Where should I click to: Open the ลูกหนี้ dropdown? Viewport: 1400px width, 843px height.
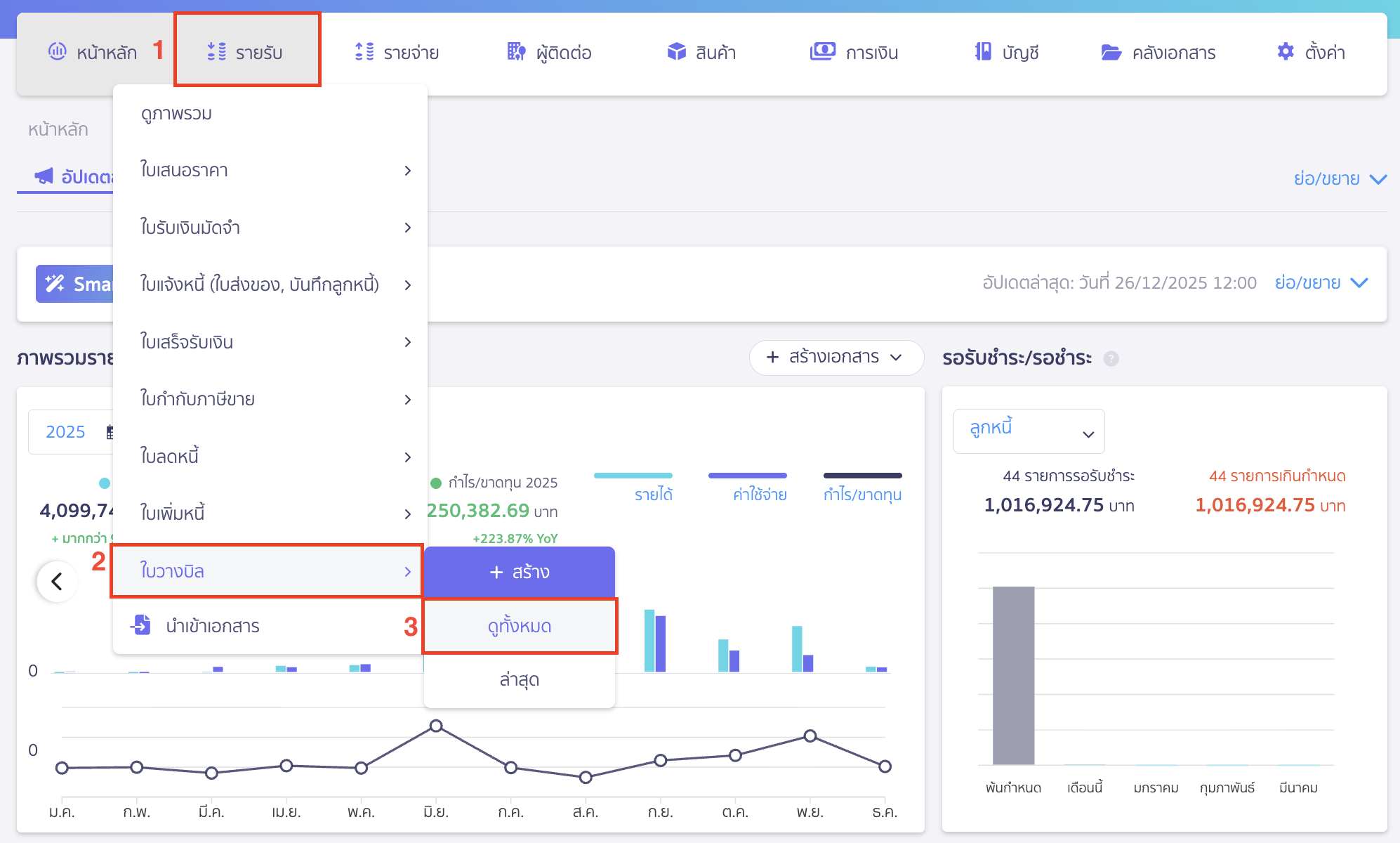pos(1029,431)
